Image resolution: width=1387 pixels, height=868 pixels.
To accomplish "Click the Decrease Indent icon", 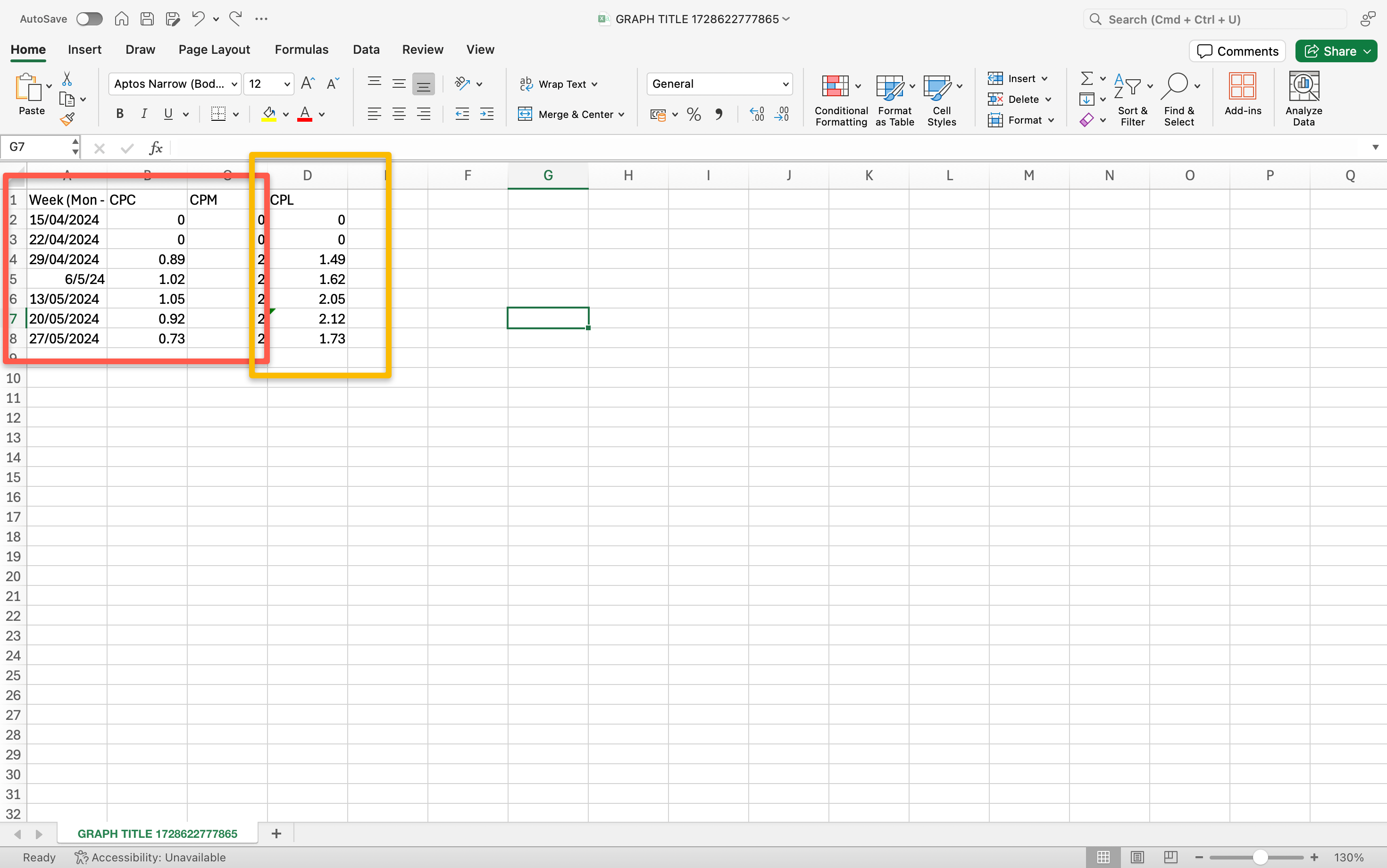I will point(461,114).
